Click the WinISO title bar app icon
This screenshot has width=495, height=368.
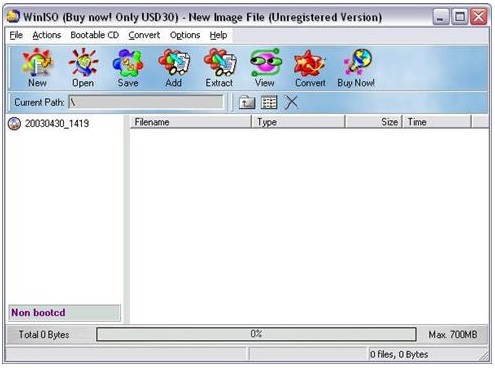tap(13, 16)
